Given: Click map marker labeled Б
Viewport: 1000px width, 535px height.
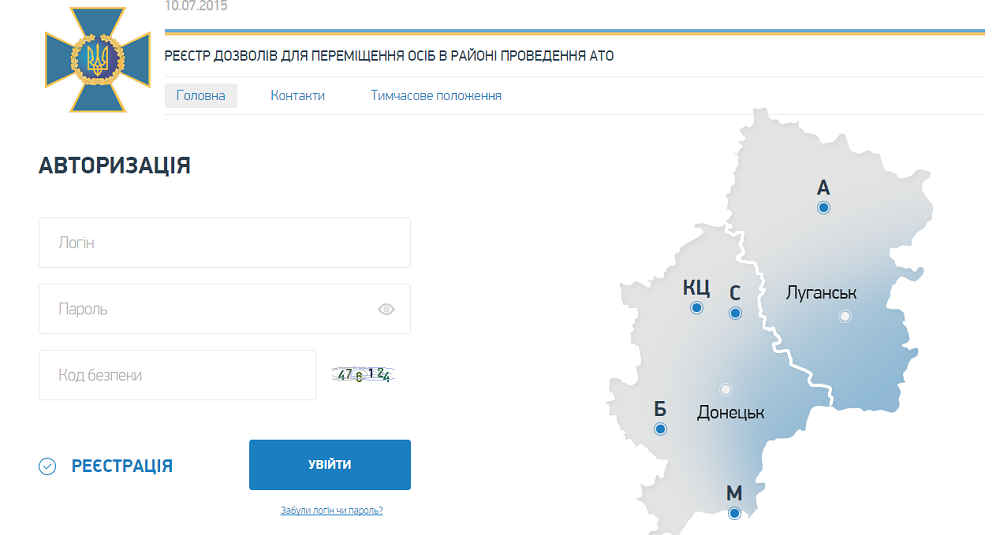Looking at the screenshot, I should (660, 429).
